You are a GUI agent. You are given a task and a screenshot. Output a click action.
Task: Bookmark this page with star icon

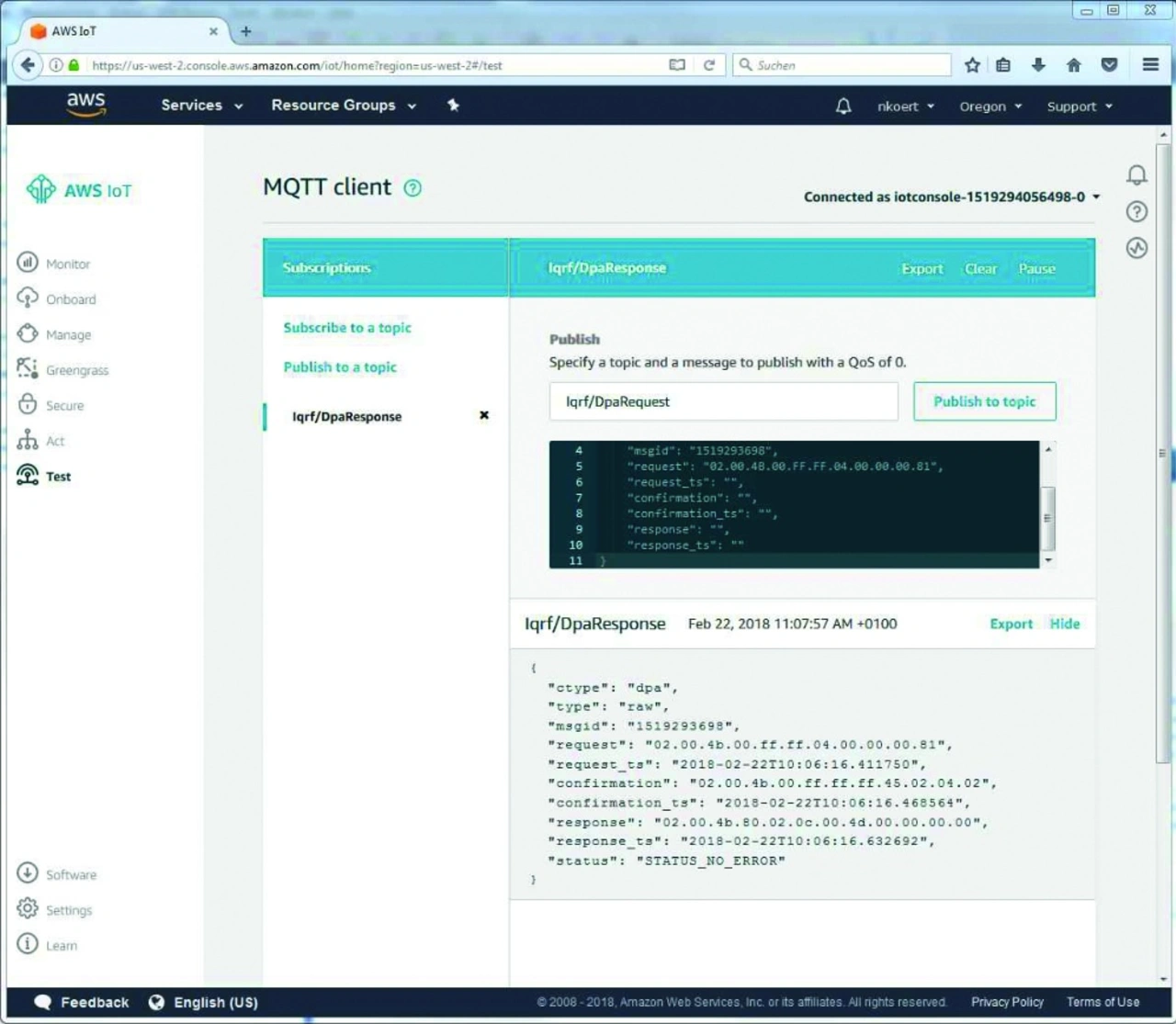pos(972,65)
